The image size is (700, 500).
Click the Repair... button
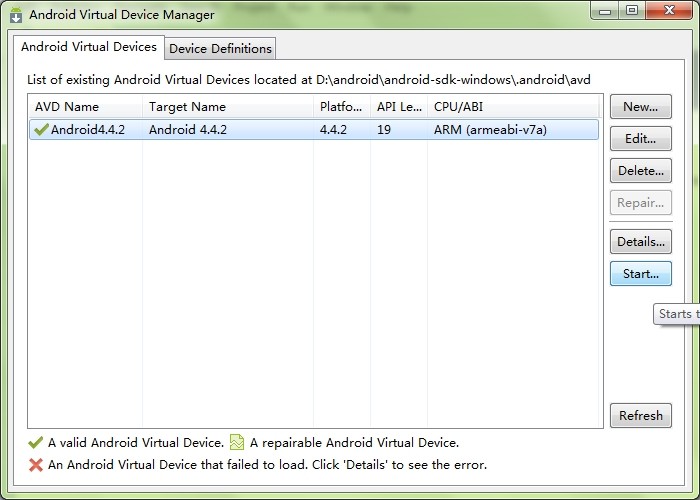pos(641,203)
